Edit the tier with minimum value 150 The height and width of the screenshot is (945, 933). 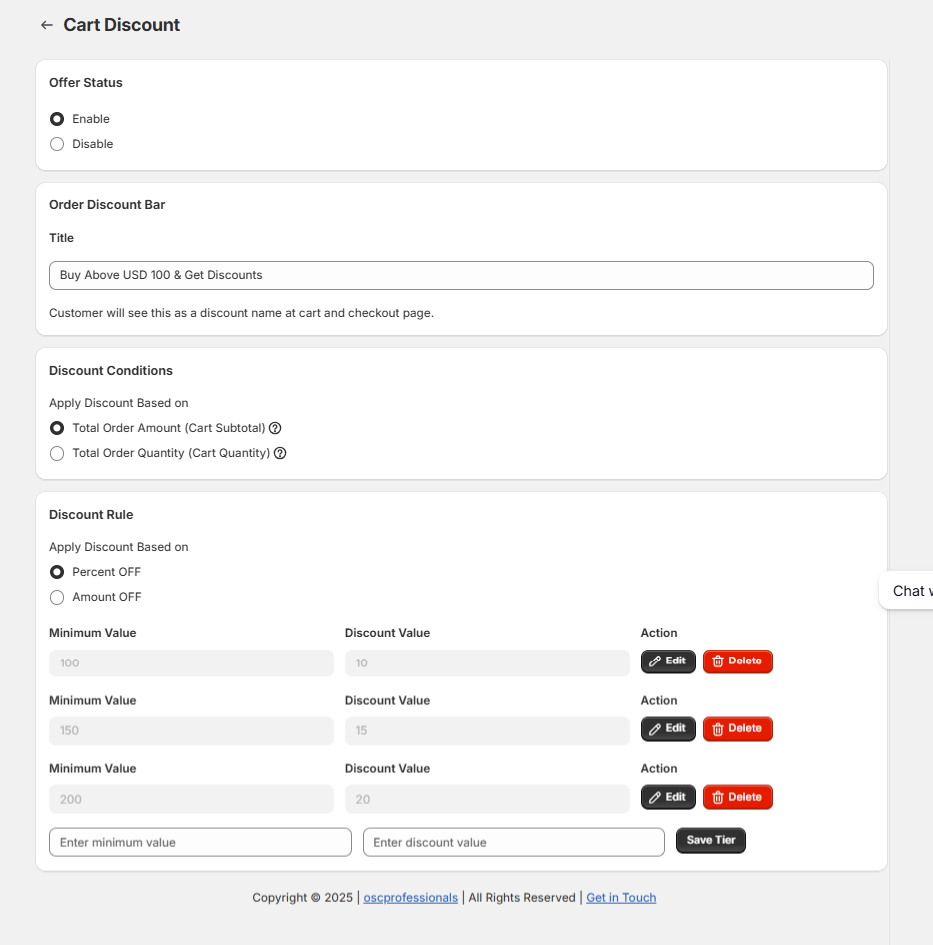(668, 729)
